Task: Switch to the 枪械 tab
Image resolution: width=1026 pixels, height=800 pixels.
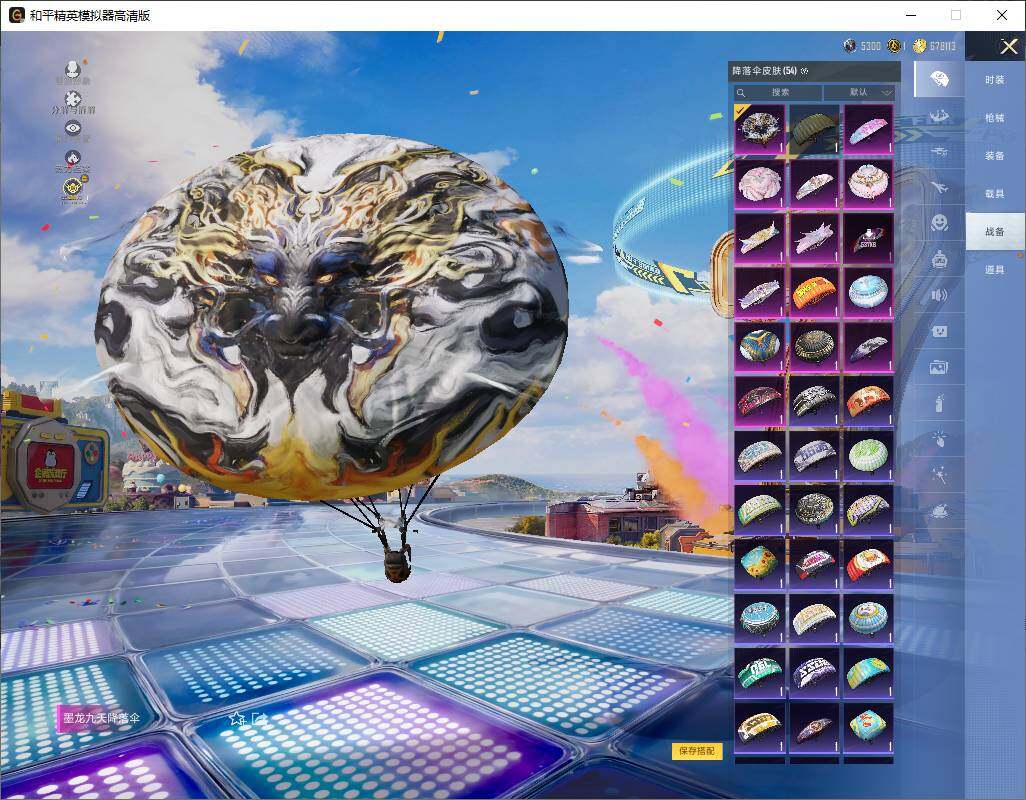Action: click(x=995, y=118)
